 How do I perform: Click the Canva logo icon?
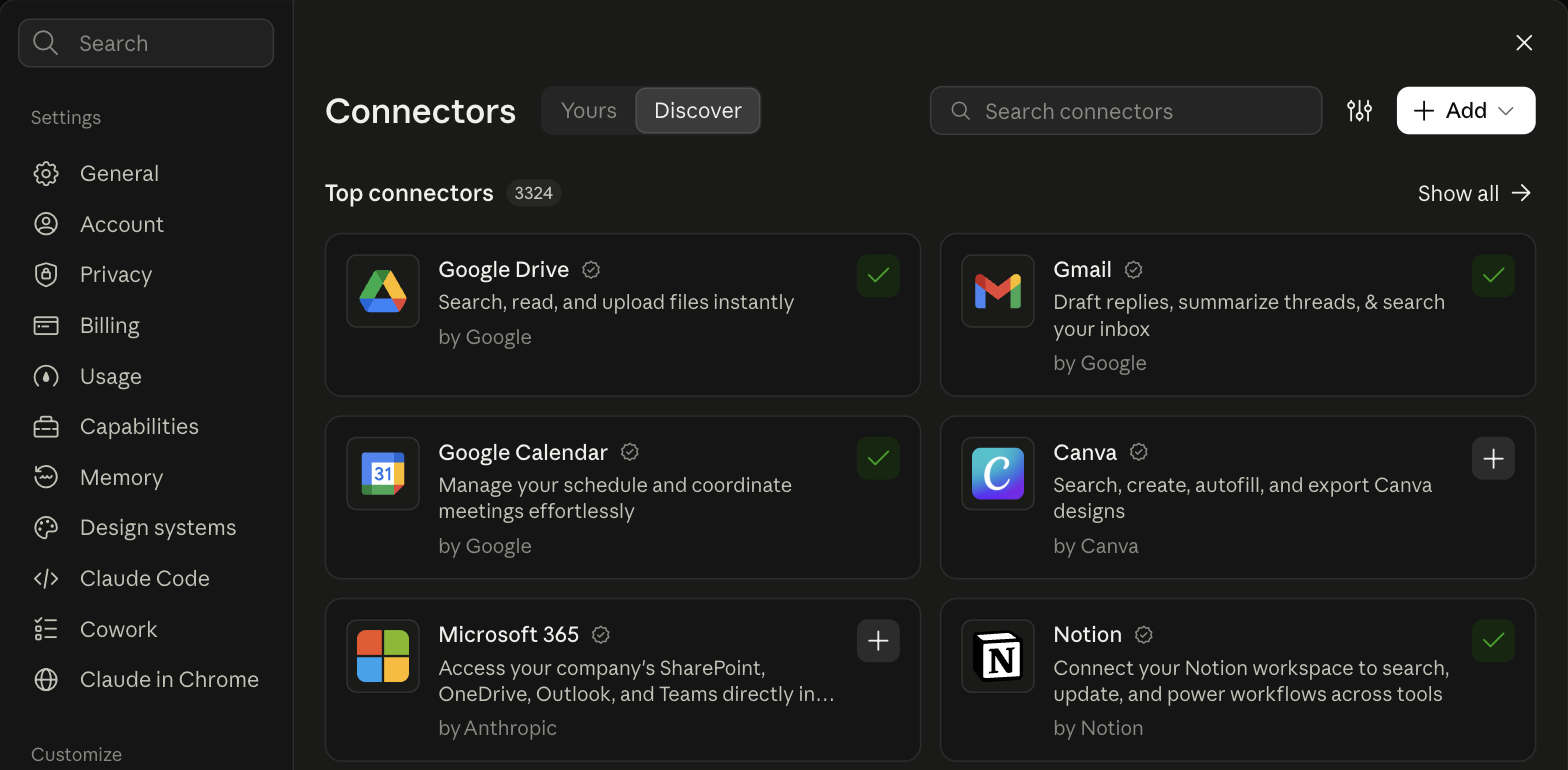[x=998, y=474]
